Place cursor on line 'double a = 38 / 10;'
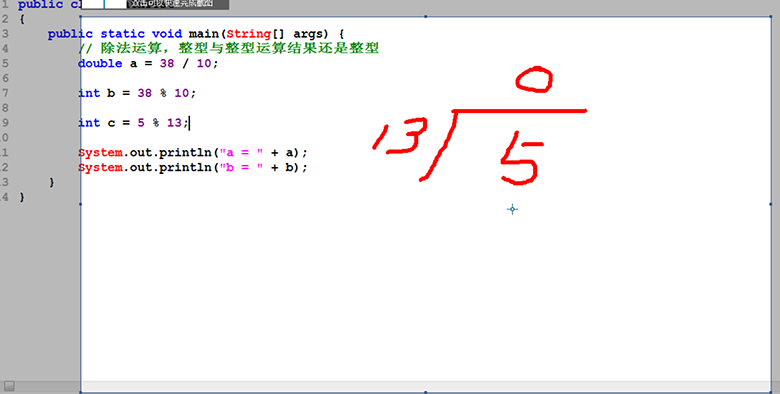 (148, 63)
